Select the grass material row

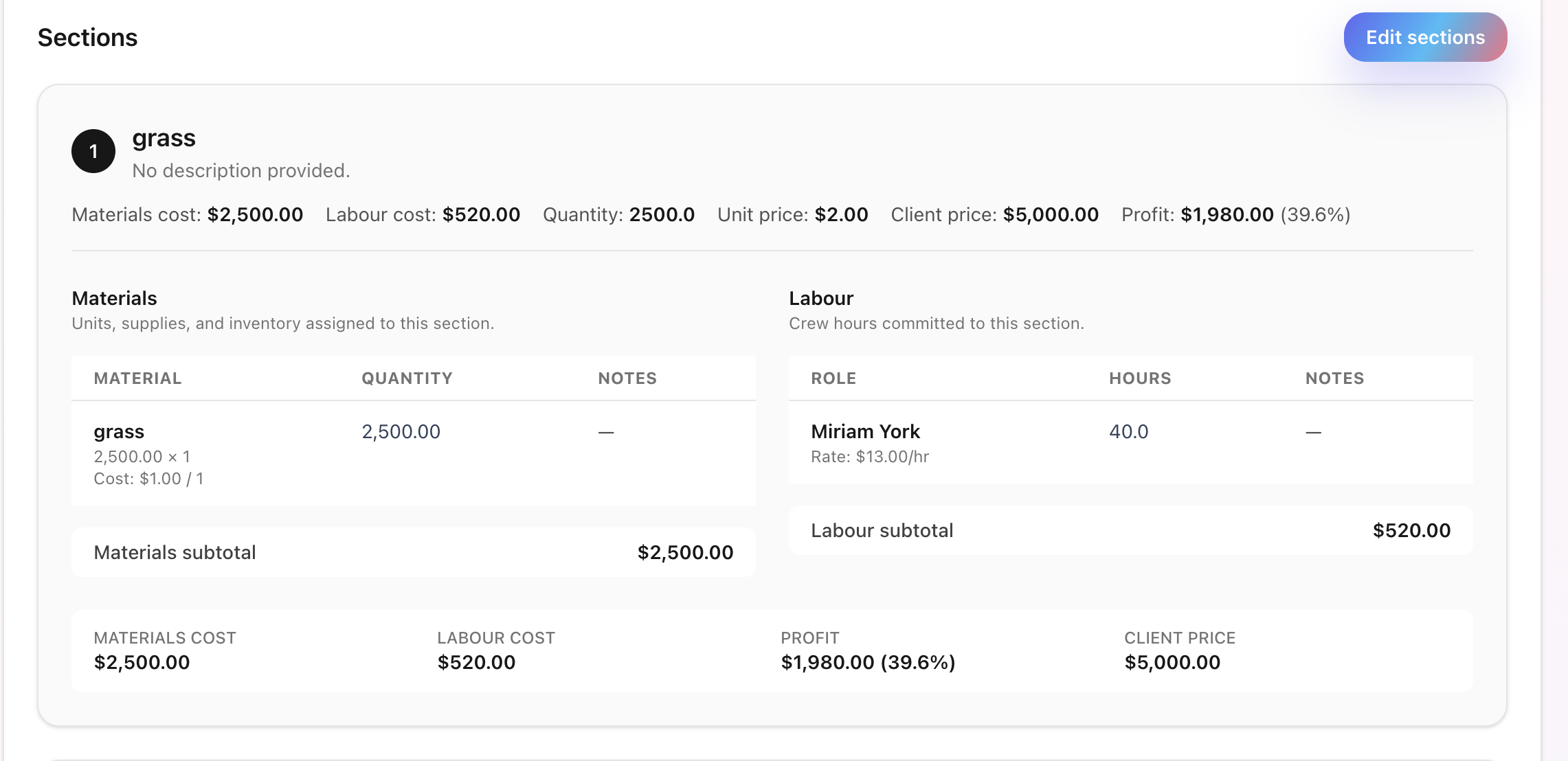[120, 431]
